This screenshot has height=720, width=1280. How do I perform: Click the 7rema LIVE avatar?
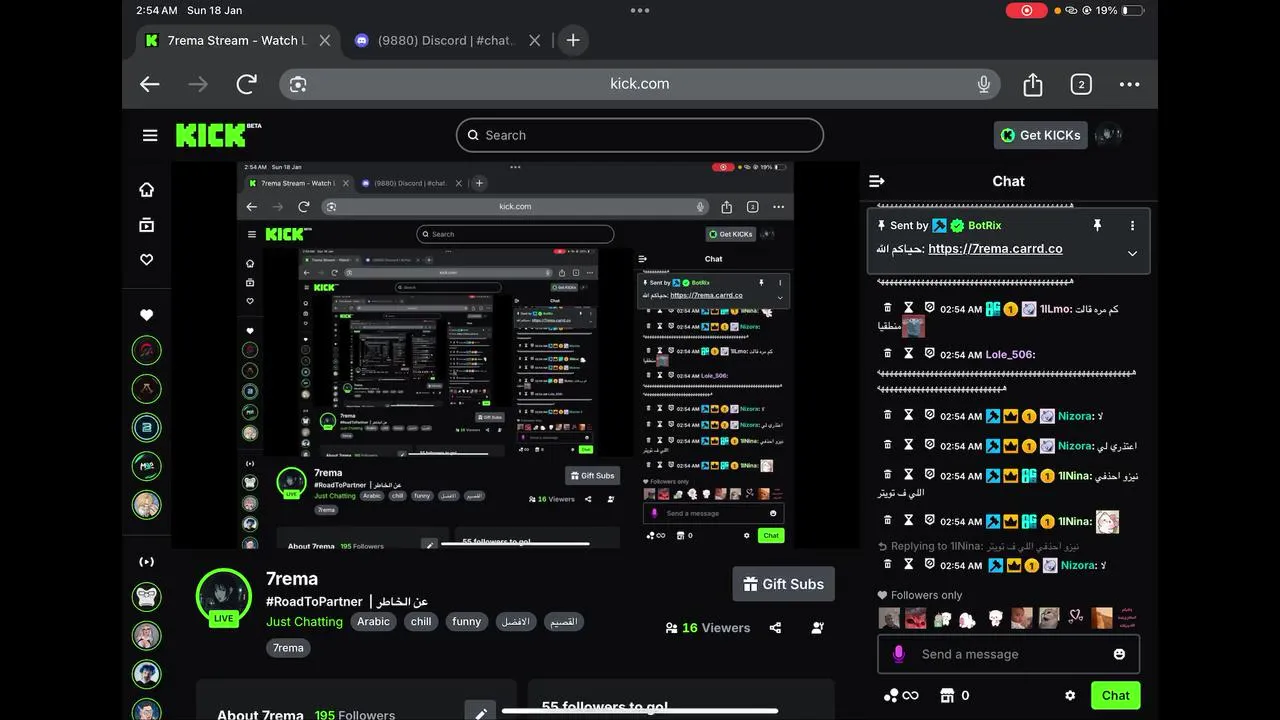[x=224, y=597]
